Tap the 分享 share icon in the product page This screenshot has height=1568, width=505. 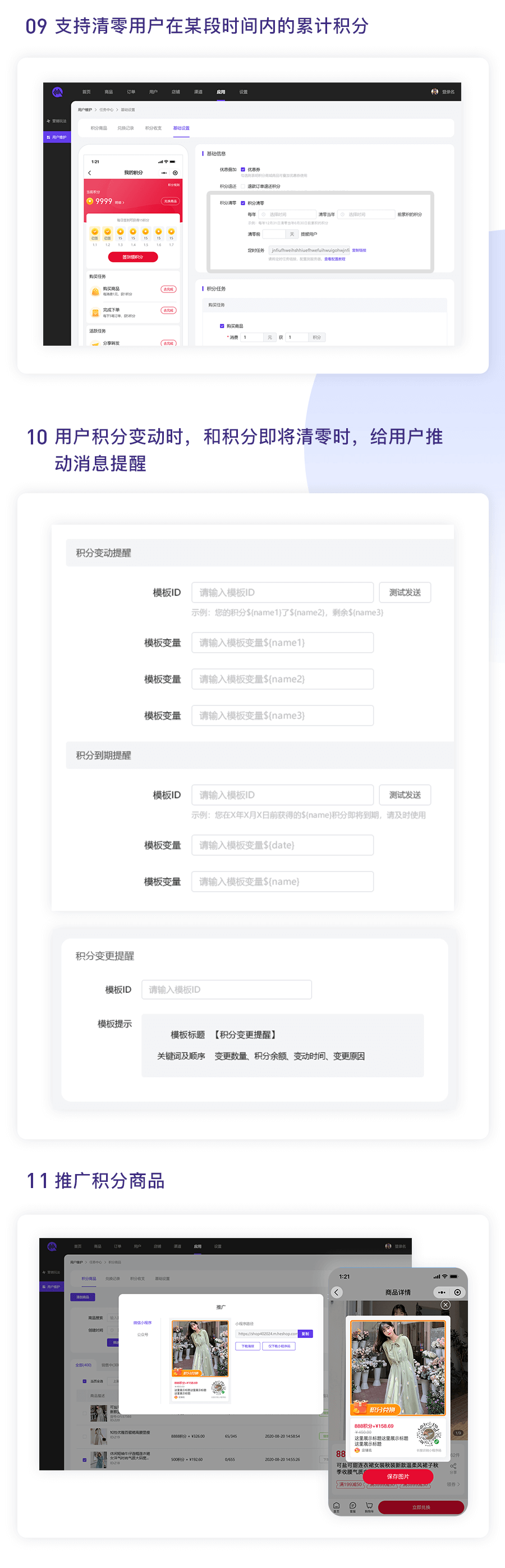point(453,1468)
